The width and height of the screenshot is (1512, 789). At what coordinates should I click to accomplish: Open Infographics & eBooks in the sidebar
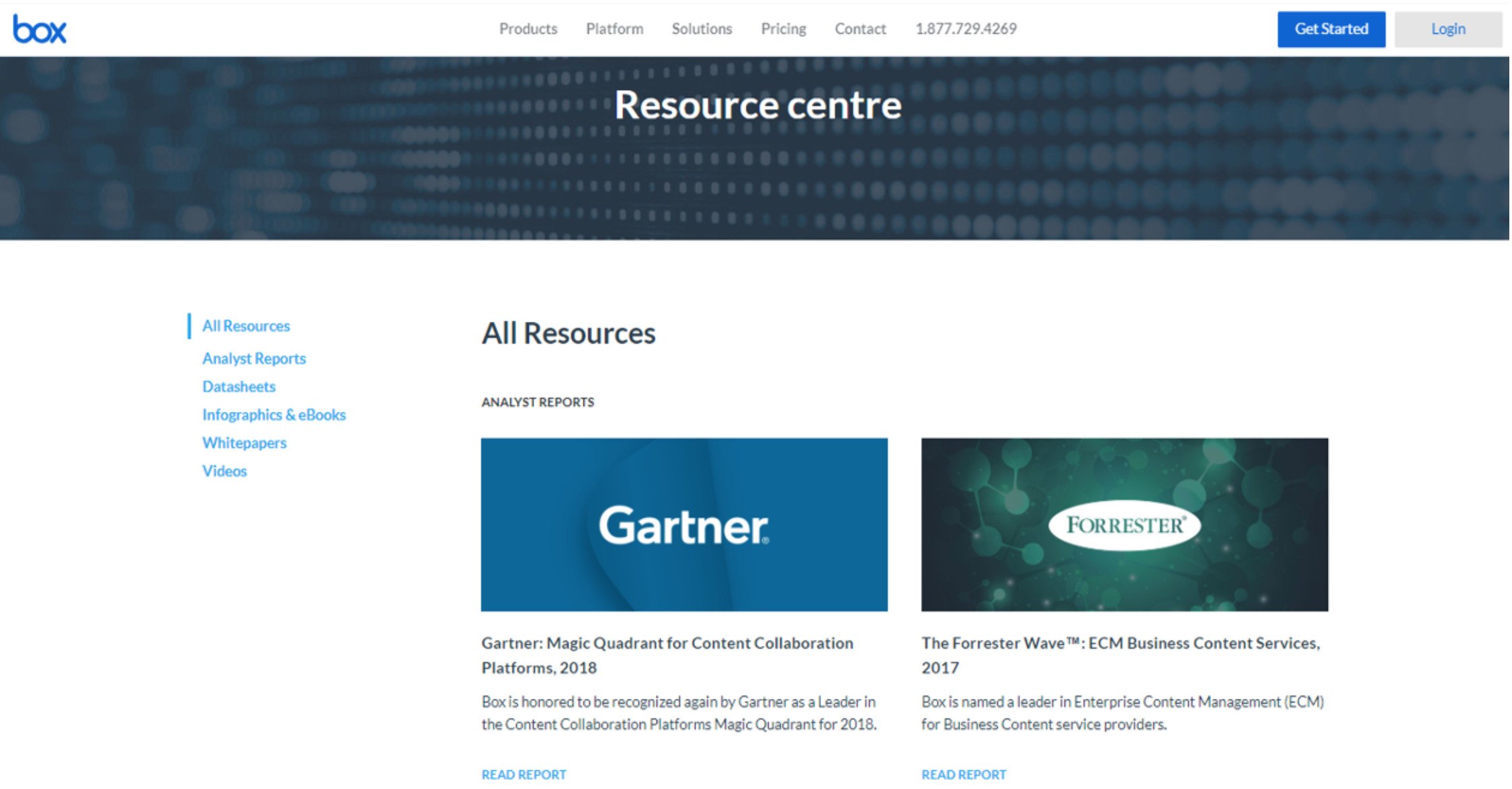(274, 415)
